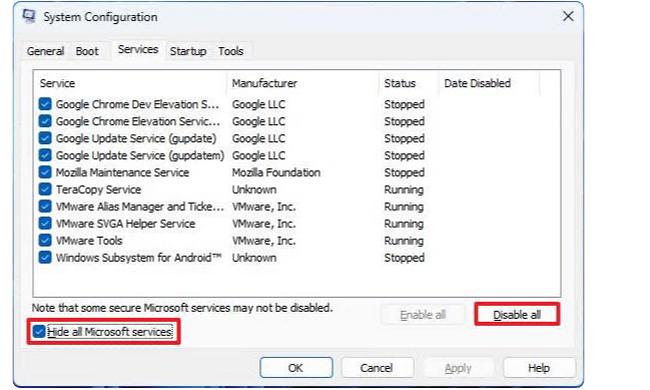Close the System Configuration dialog
The height and width of the screenshot is (390, 650).
(568, 17)
